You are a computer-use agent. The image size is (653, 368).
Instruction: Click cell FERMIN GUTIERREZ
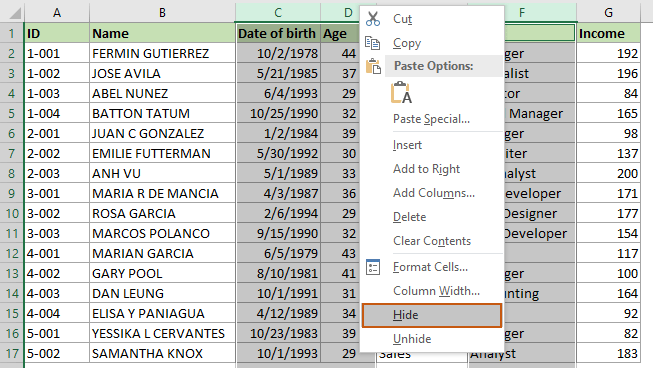click(162, 53)
